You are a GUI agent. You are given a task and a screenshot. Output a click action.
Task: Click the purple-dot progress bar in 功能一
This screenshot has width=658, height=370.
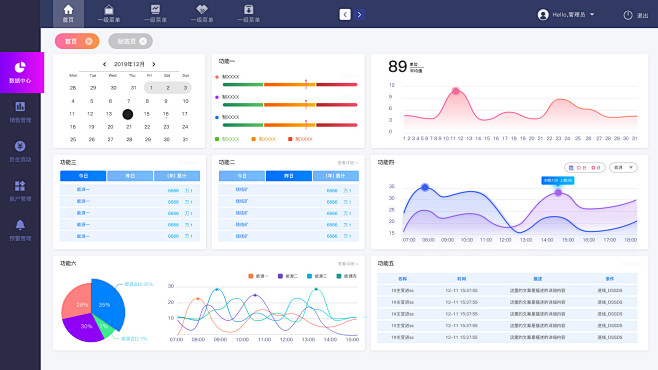coord(290,104)
